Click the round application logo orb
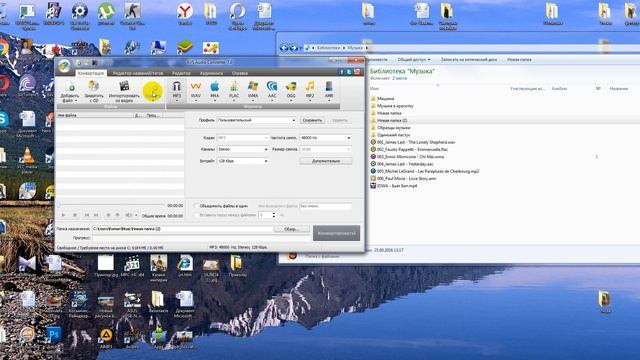The height and width of the screenshot is (360, 640). coord(64,66)
